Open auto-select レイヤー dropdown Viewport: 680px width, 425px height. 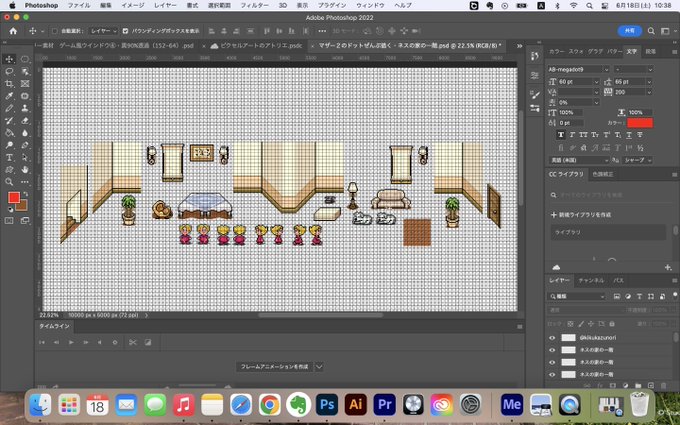pos(103,31)
